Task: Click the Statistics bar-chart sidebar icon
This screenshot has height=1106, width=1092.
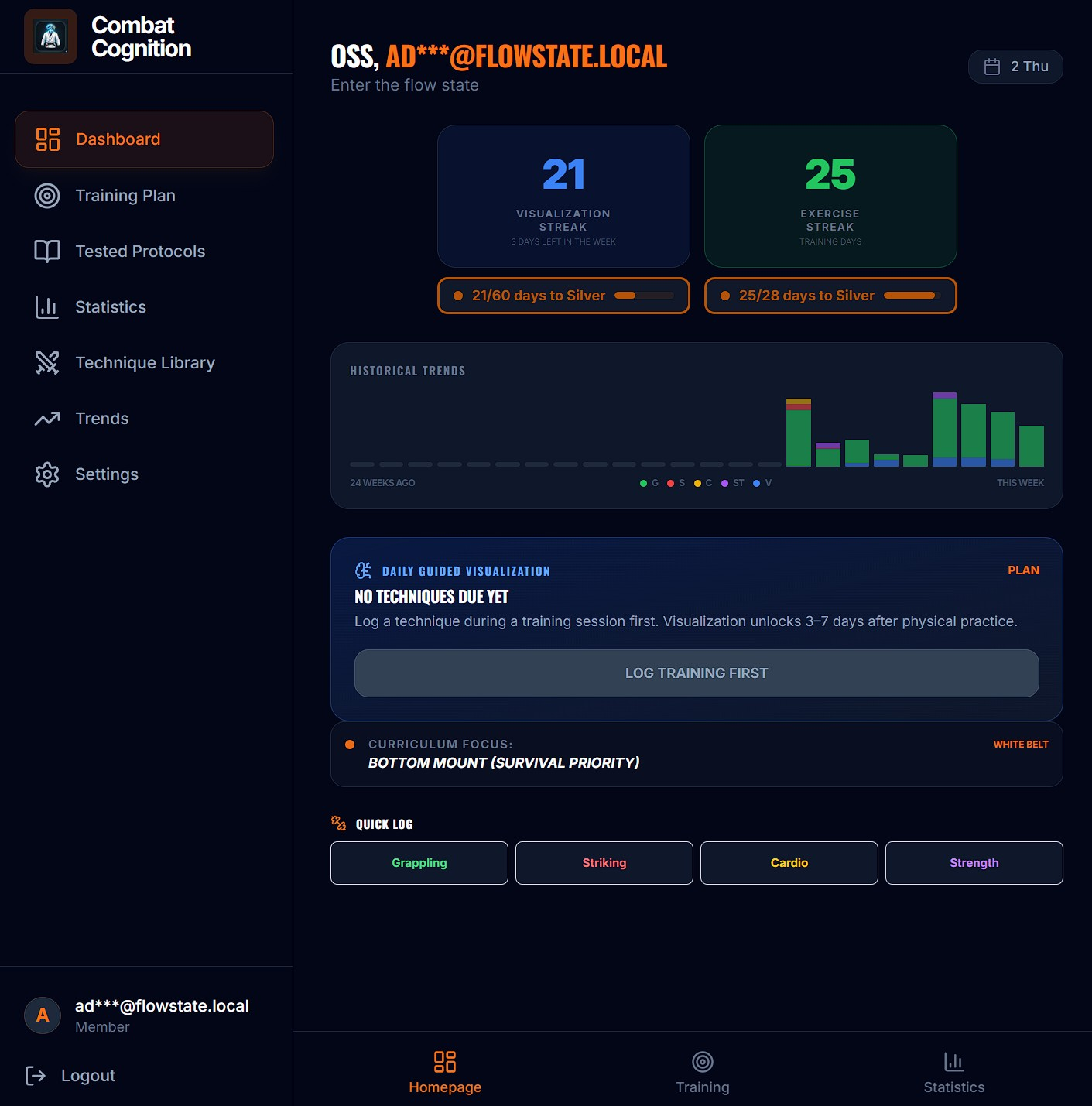Action: tap(46, 306)
